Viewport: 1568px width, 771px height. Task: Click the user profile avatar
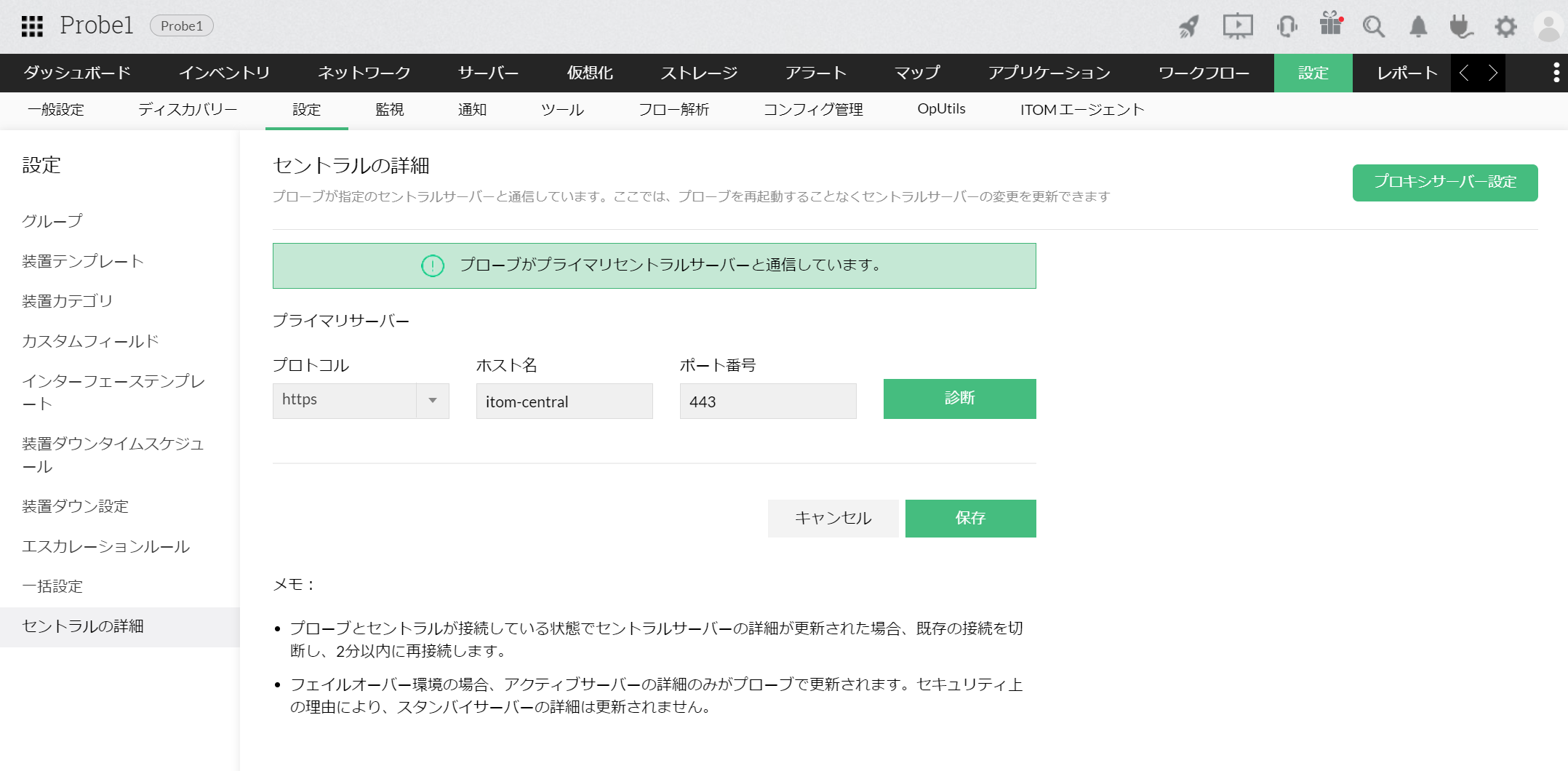point(1548,27)
